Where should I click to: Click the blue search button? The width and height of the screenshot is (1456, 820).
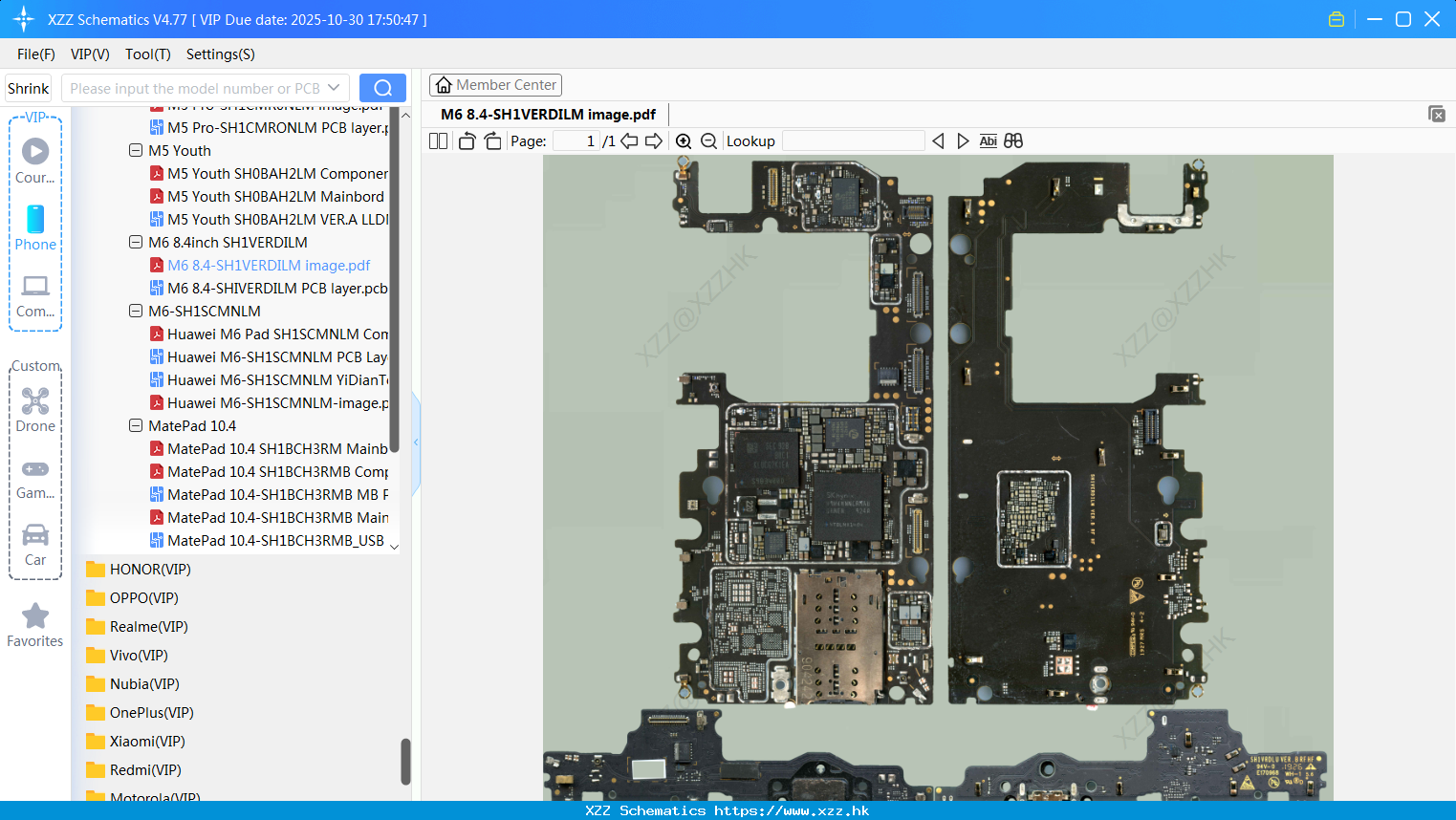pos(382,88)
